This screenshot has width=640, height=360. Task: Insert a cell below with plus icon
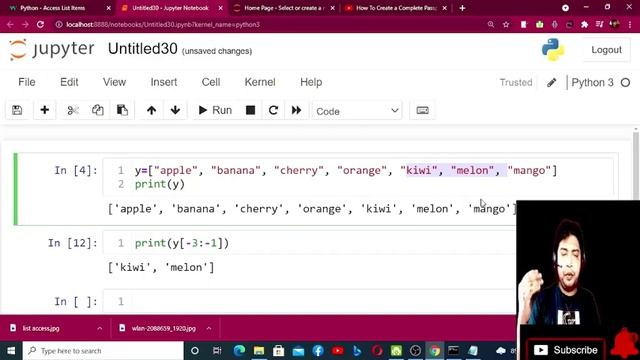(44, 110)
